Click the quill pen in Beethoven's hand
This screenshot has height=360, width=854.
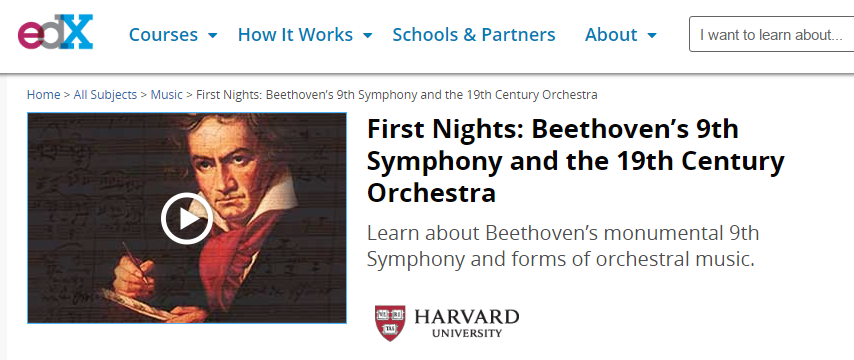tap(135, 263)
